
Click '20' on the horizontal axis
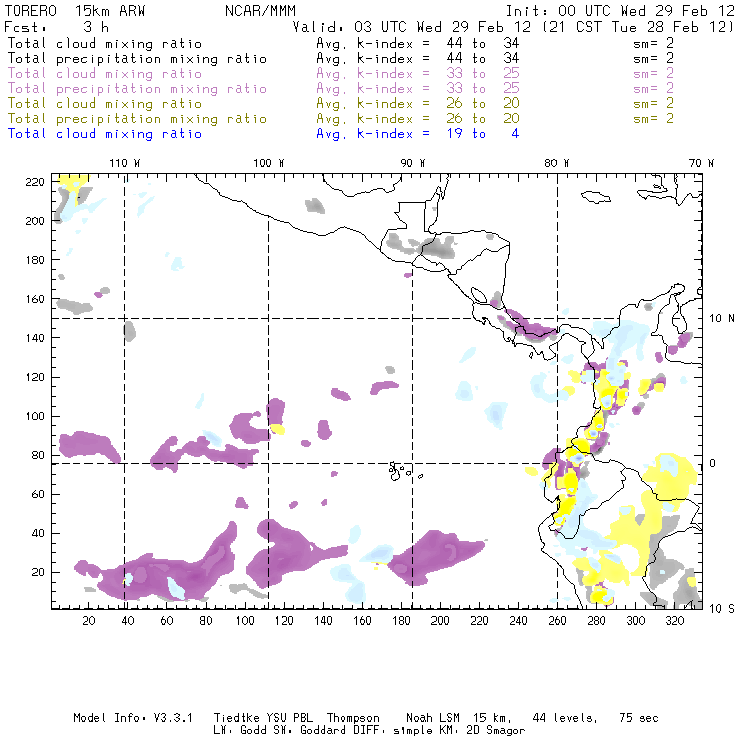89,621
